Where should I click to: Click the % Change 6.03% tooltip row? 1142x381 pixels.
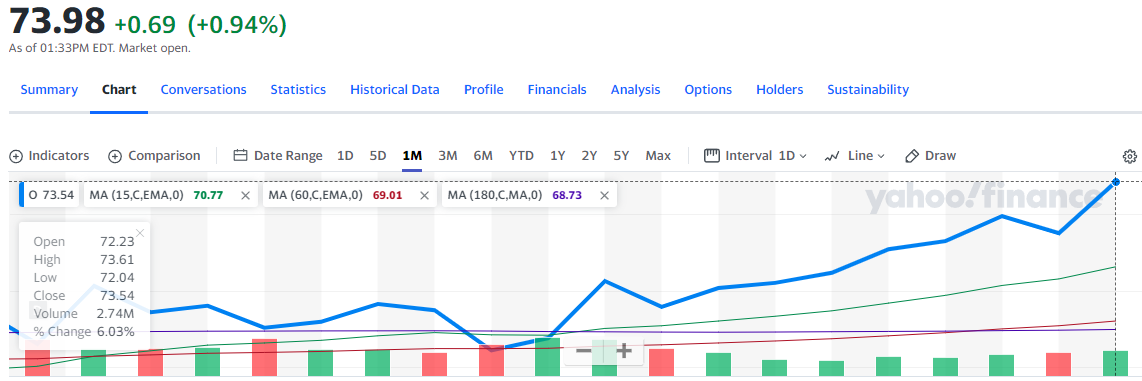click(x=84, y=332)
